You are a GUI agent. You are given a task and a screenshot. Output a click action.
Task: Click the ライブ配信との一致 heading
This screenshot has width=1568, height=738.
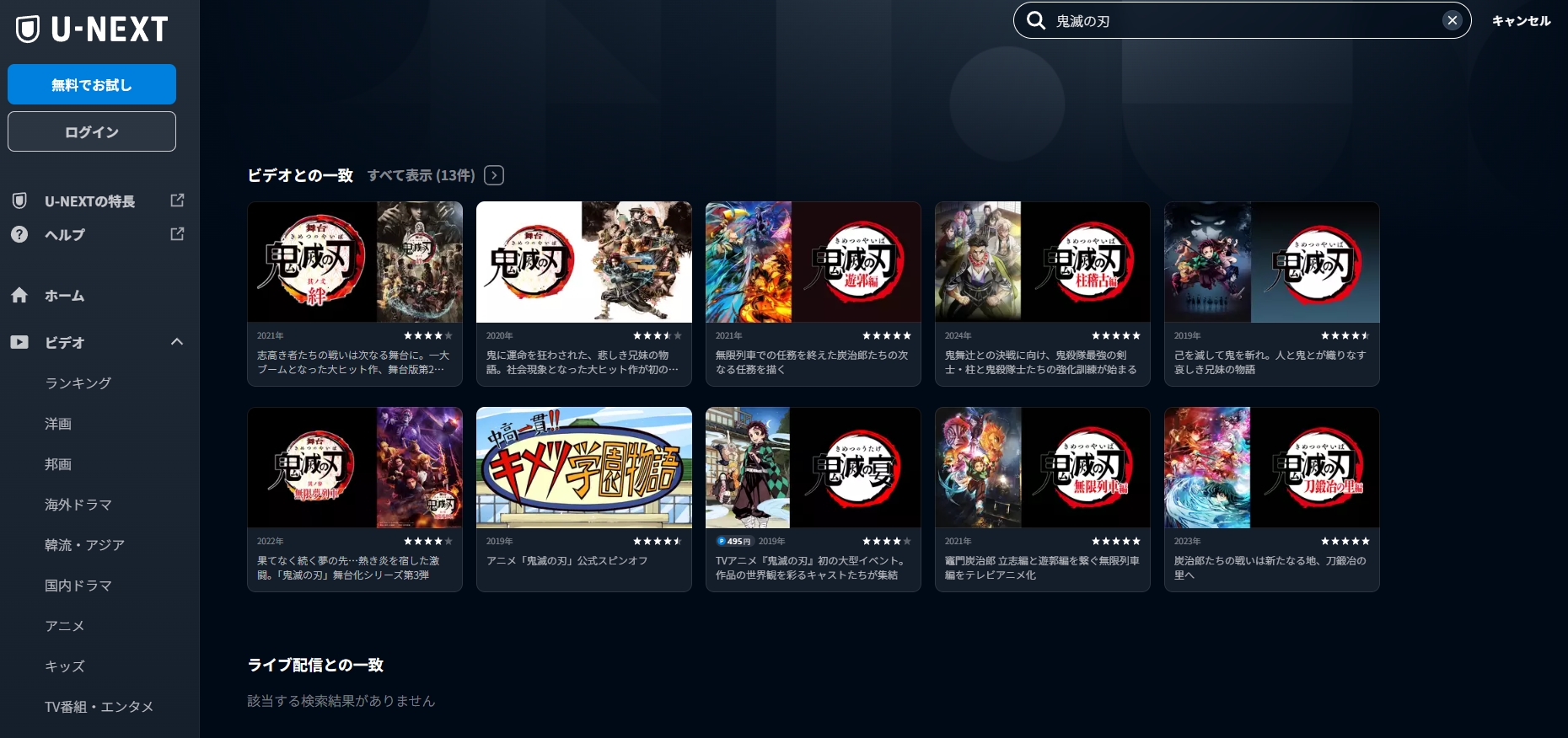tap(315, 665)
